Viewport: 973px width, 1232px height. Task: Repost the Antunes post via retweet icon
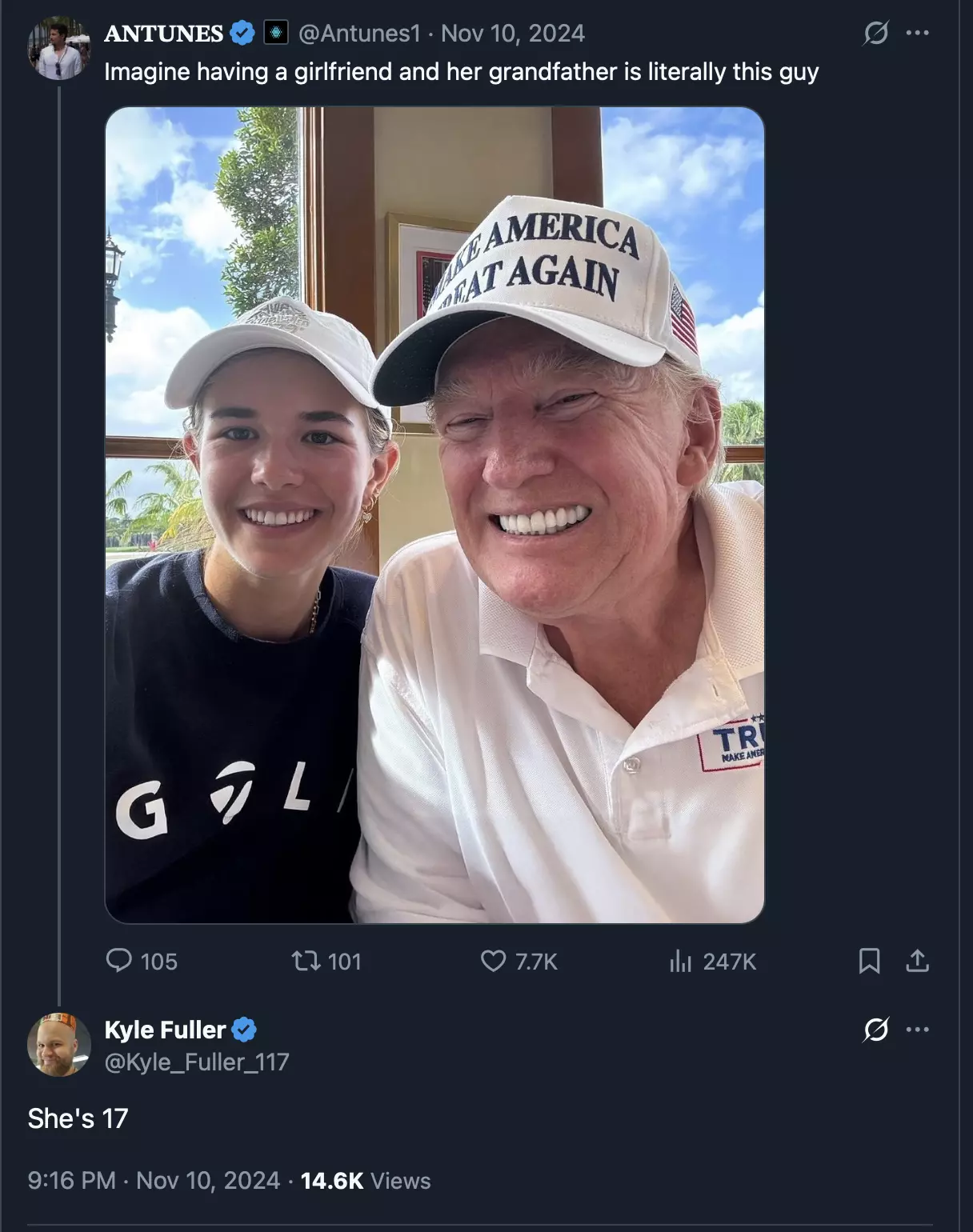[x=305, y=960]
